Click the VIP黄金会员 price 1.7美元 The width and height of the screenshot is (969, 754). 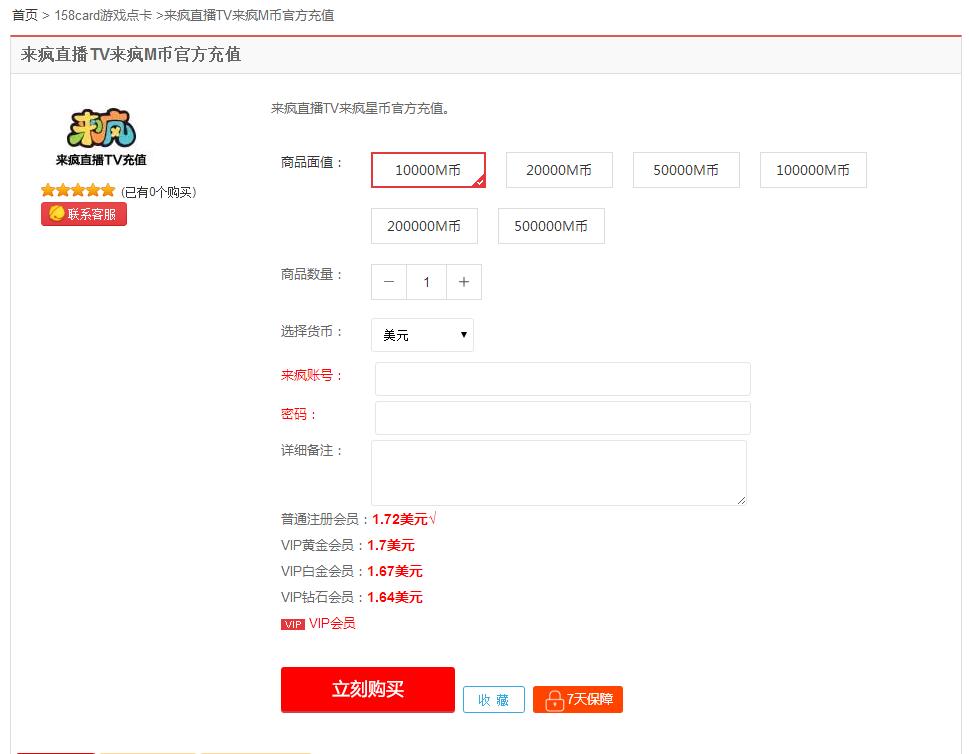click(391, 545)
